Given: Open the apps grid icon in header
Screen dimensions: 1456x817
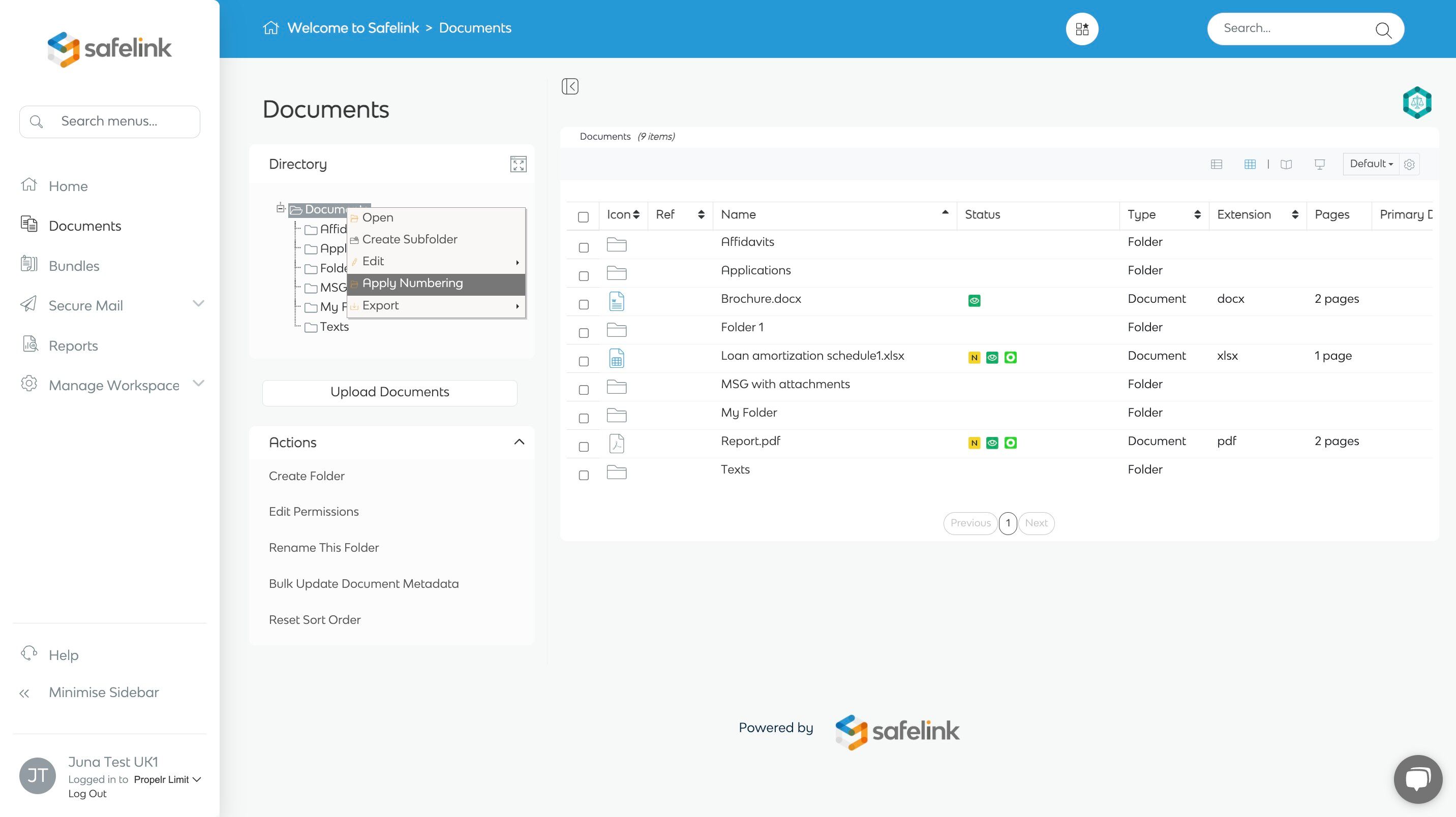Looking at the screenshot, I should (1082, 29).
